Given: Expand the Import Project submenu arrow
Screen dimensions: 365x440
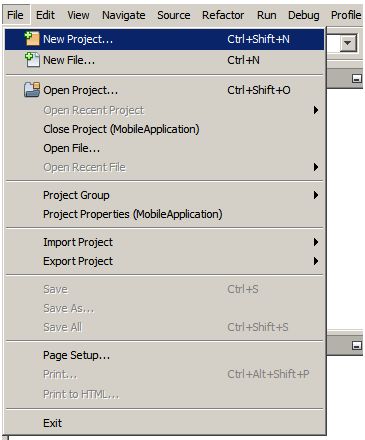Looking at the screenshot, I should click(x=316, y=242).
